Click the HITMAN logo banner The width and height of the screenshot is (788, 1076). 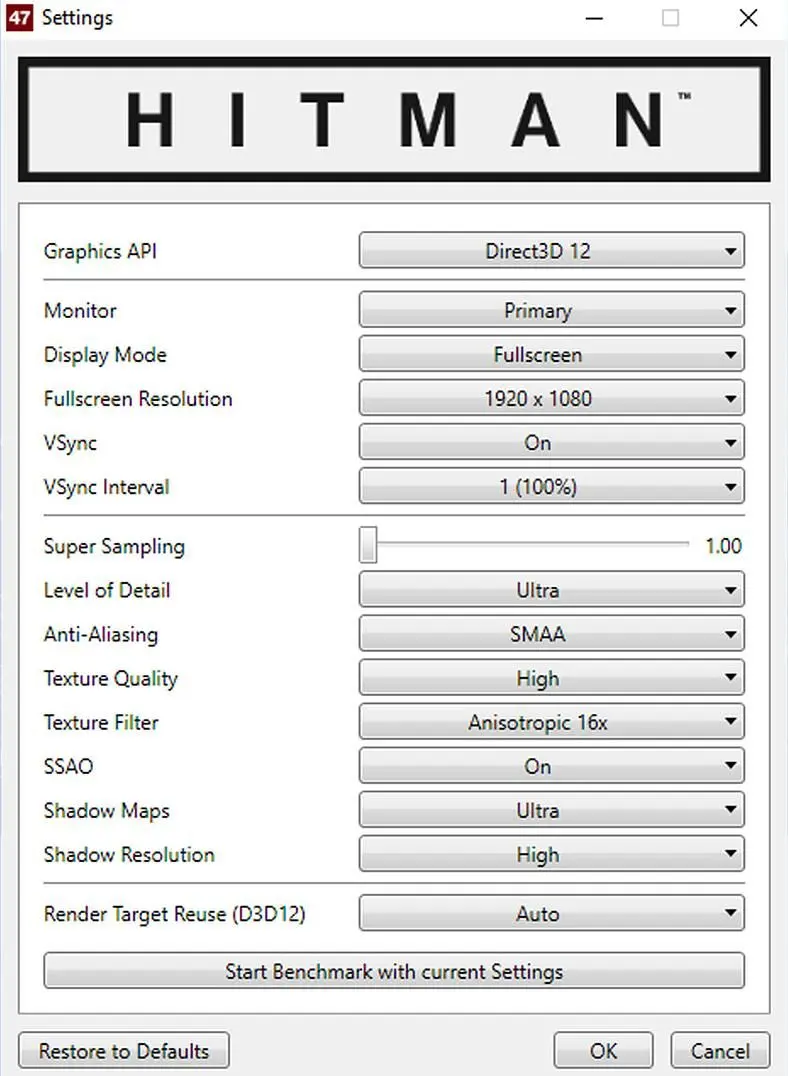pos(394,119)
